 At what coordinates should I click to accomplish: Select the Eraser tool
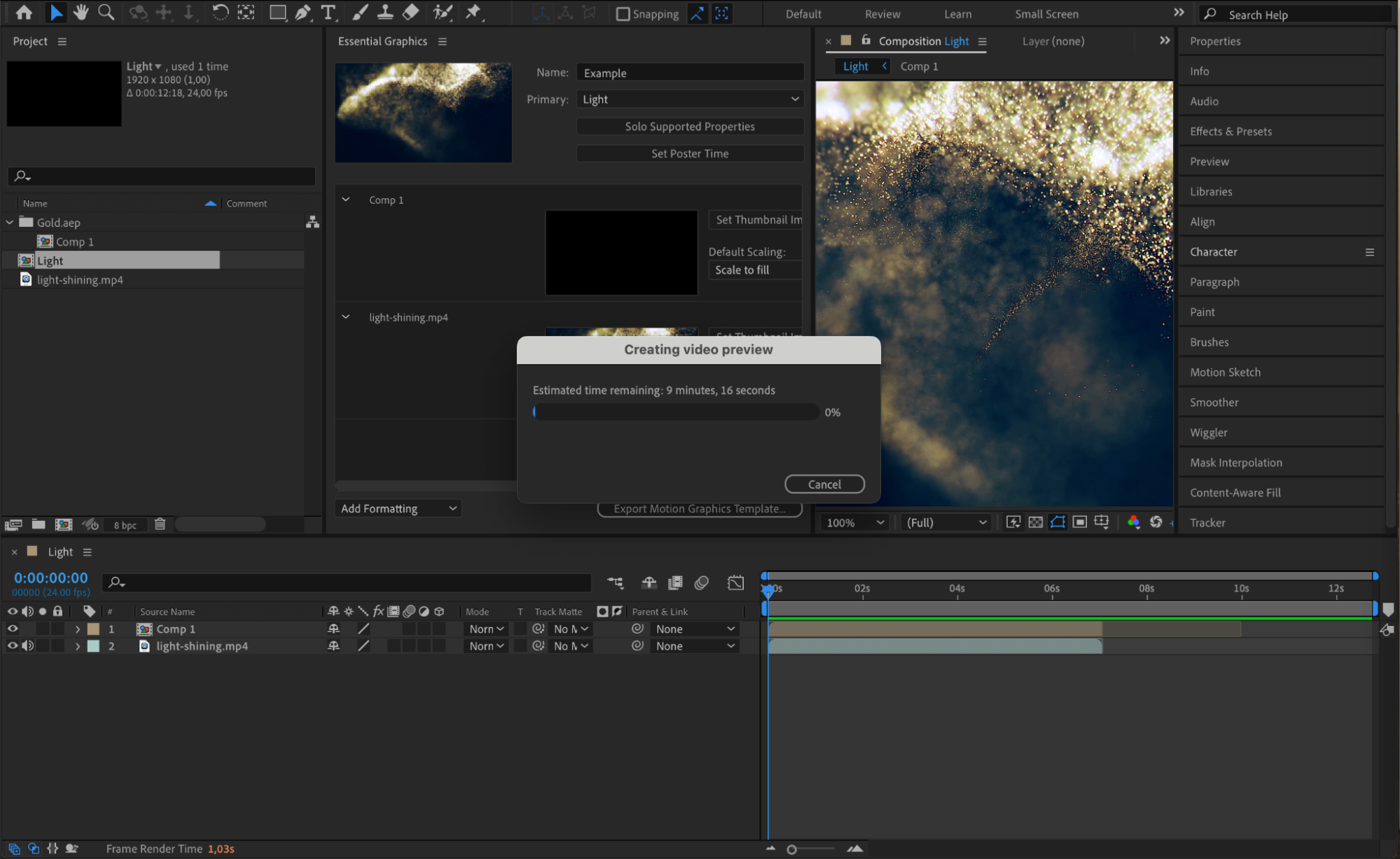click(x=411, y=13)
